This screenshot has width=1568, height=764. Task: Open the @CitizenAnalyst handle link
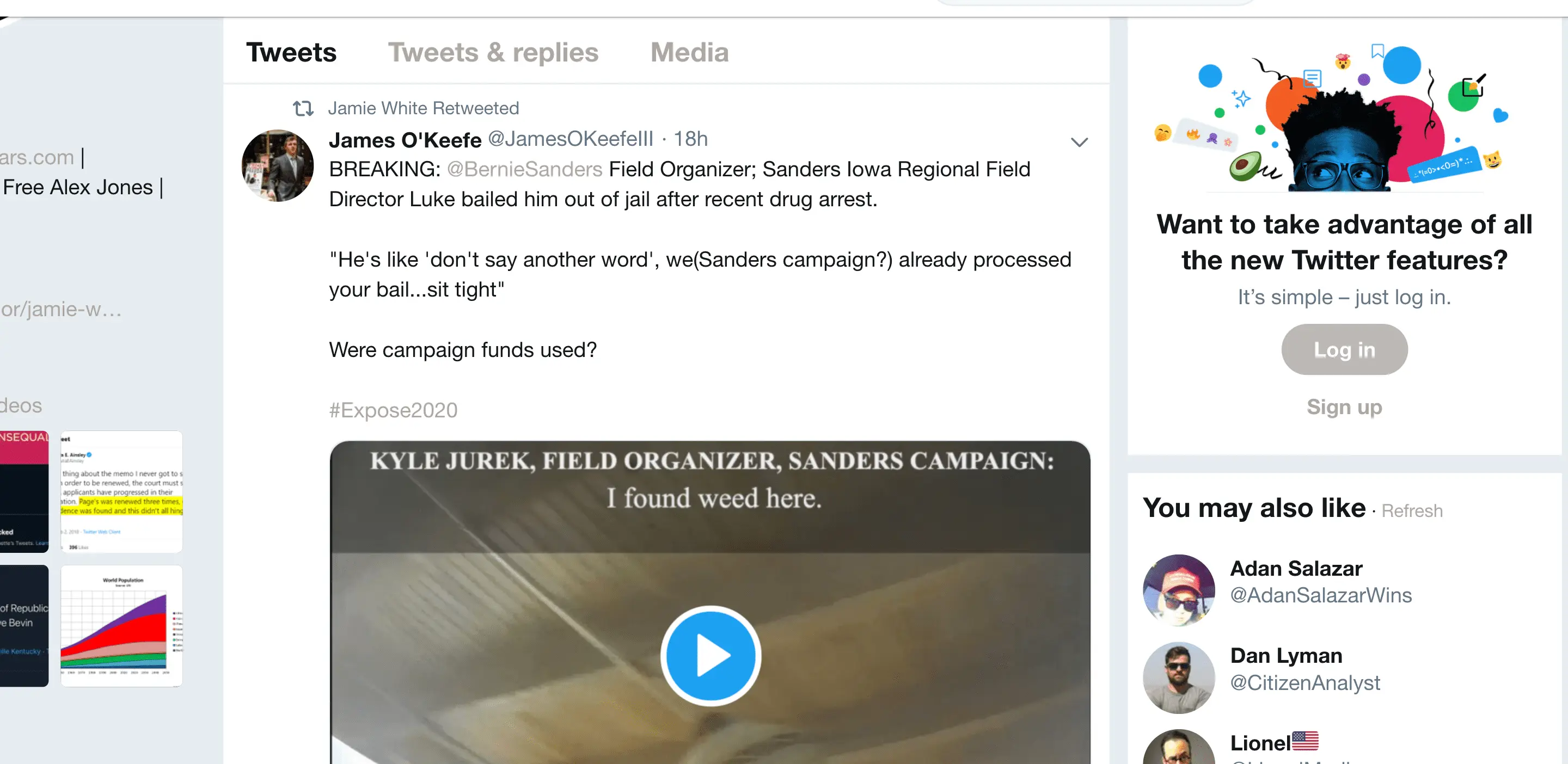click(x=1305, y=682)
